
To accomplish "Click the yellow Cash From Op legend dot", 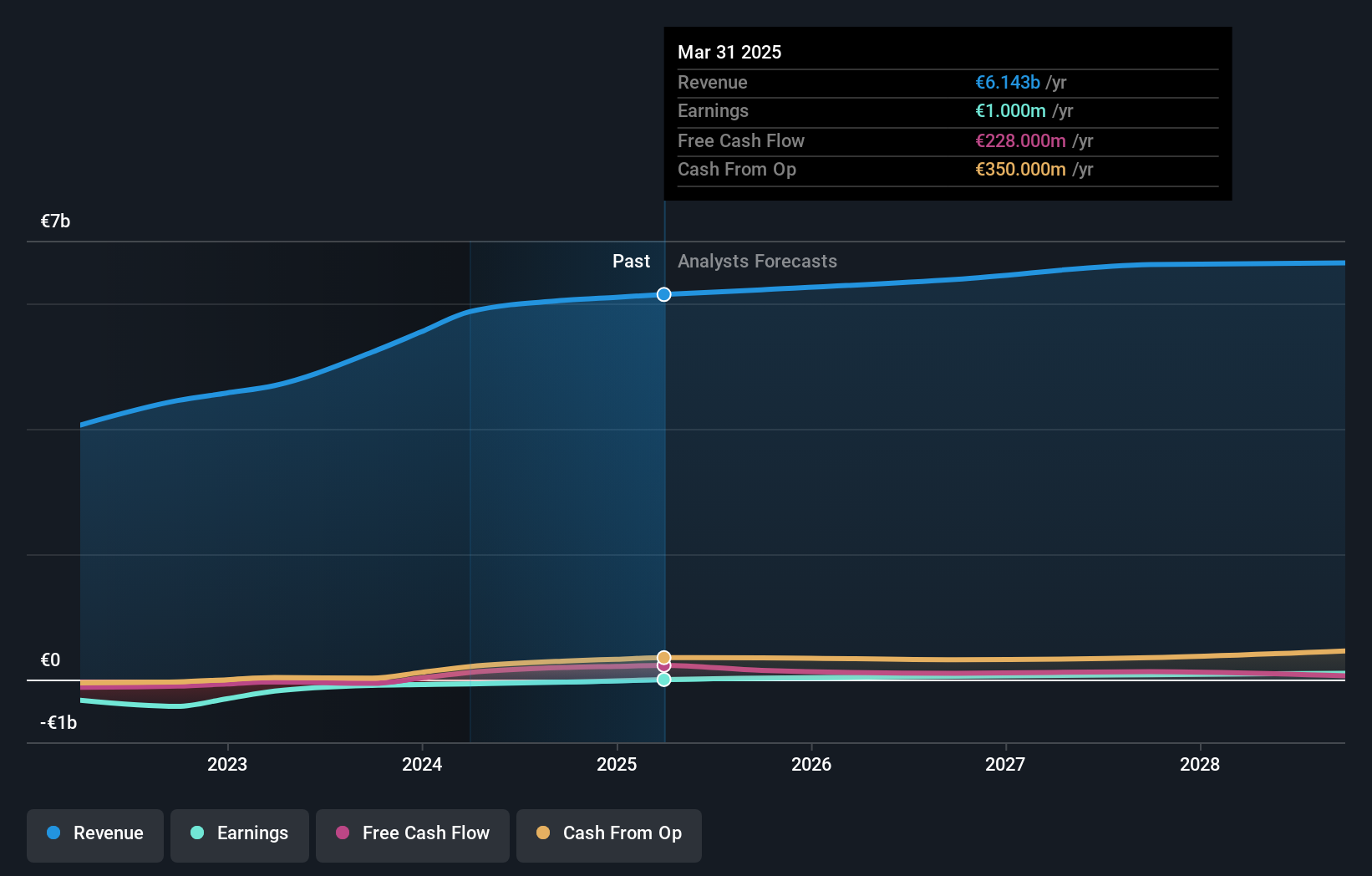I will (544, 833).
